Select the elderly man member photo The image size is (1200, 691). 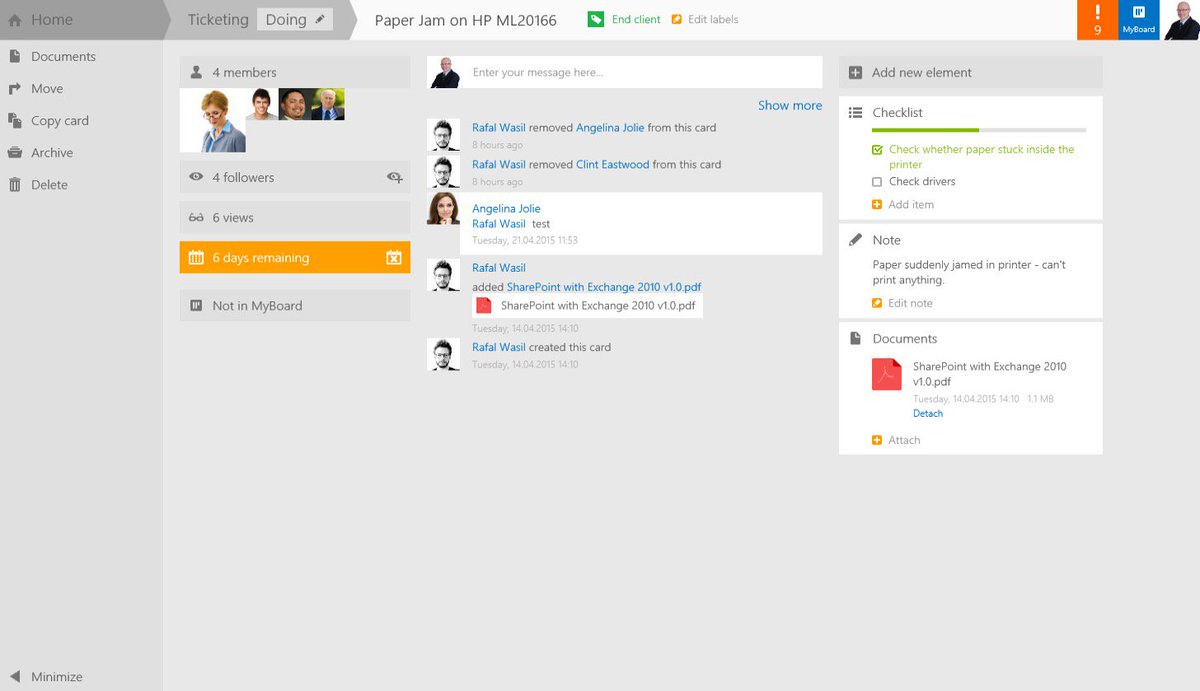(x=328, y=104)
